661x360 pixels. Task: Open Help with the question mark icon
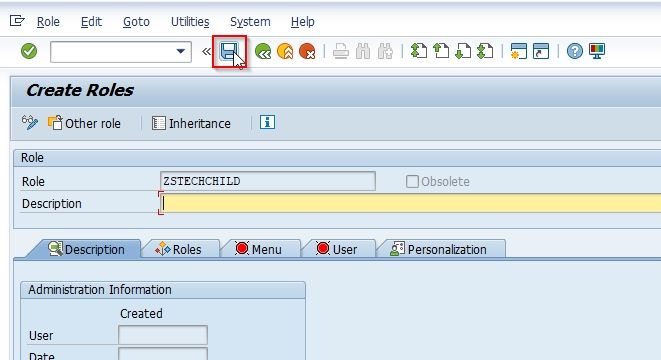point(575,51)
